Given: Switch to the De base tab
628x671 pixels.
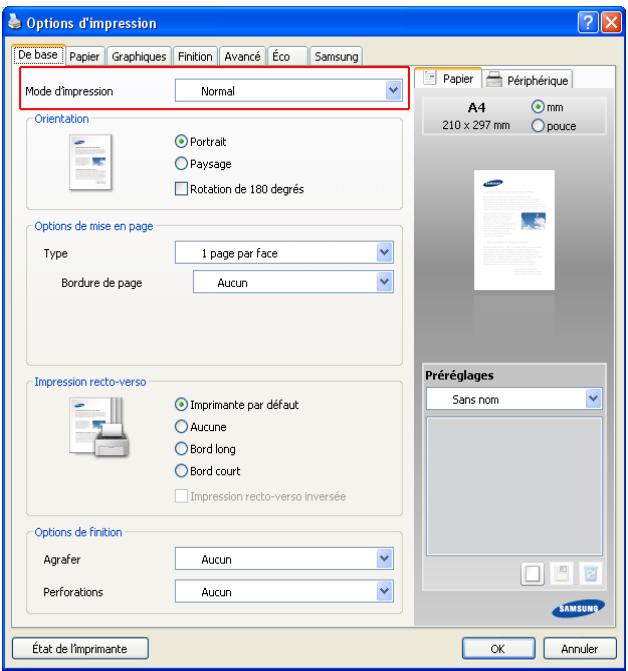Looking at the screenshot, I should (39, 55).
